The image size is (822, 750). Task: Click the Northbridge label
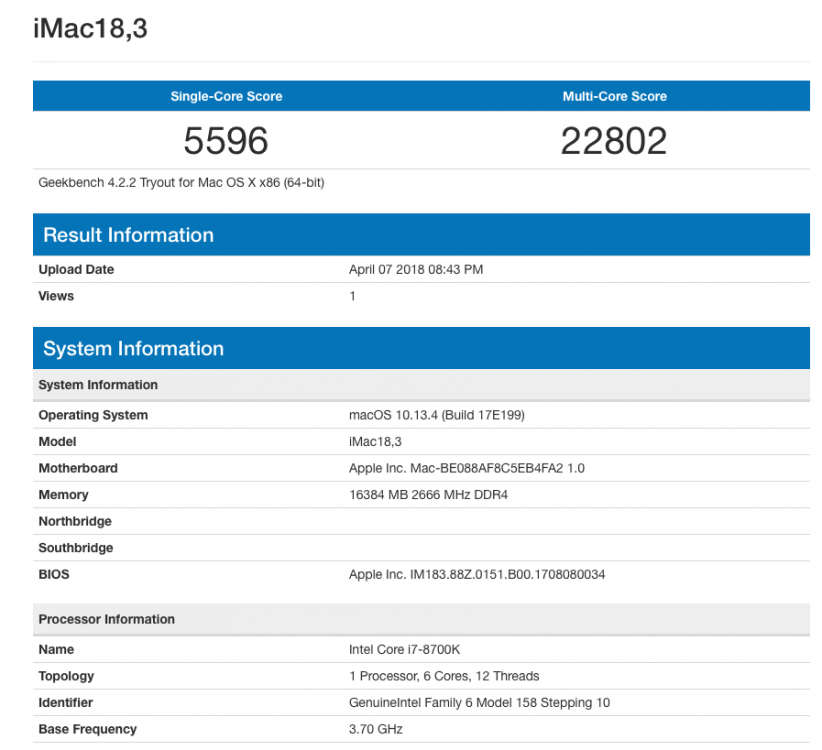[x=75, y=521]
